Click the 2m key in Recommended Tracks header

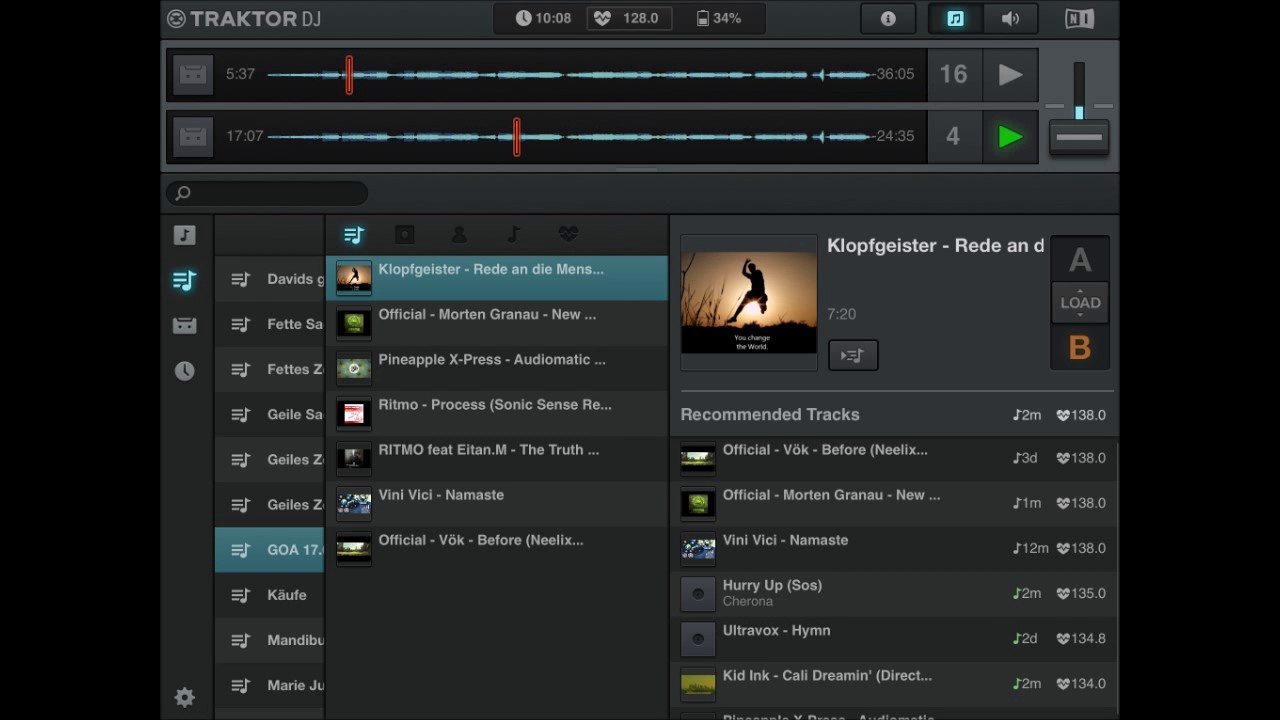coord(1027,415)
